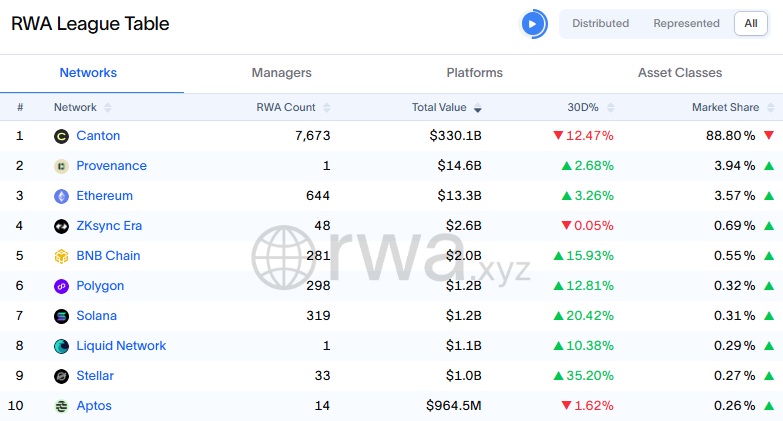Viewport: 783px width, 421px height.
Task: Click the blue play button icon
Action: [533, 23]
